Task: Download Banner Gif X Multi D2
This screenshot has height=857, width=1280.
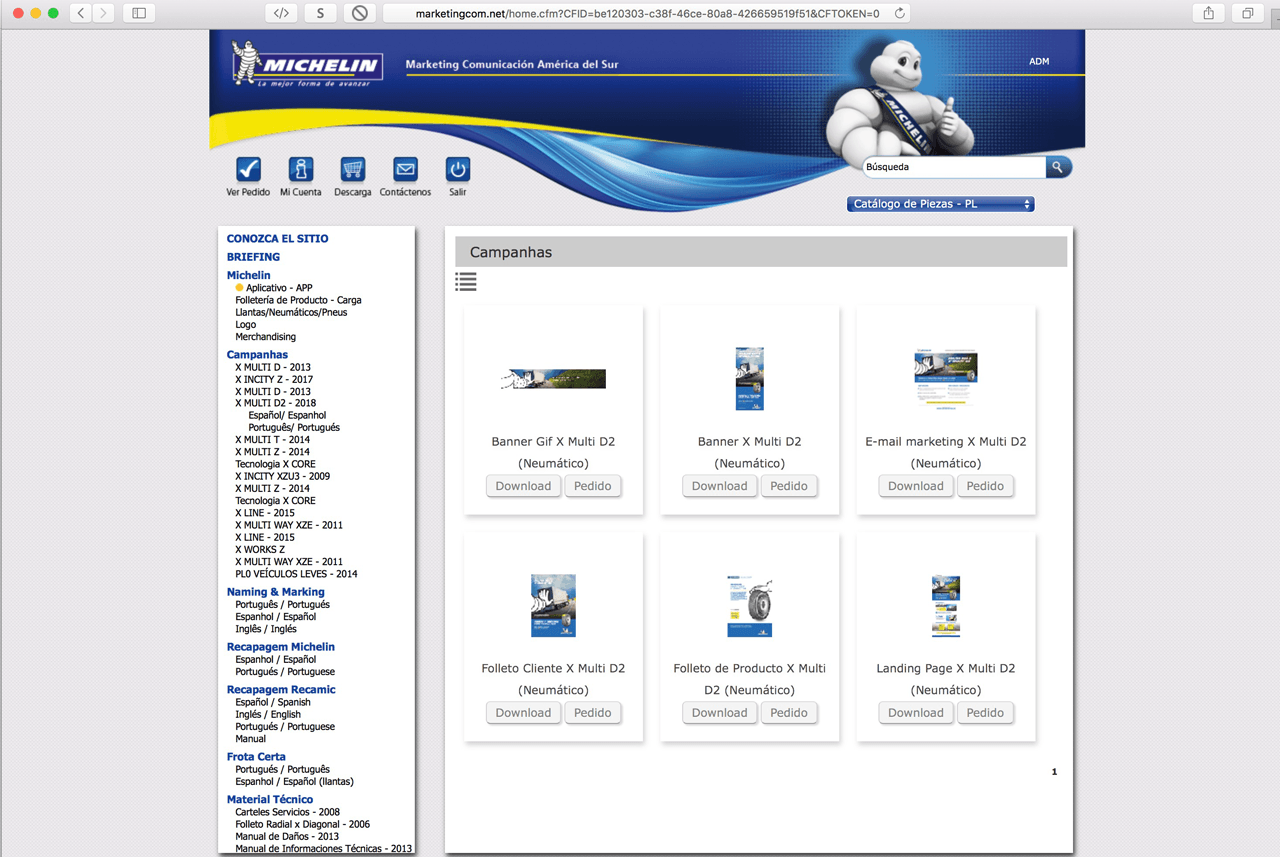Action: tap(523, 486)
